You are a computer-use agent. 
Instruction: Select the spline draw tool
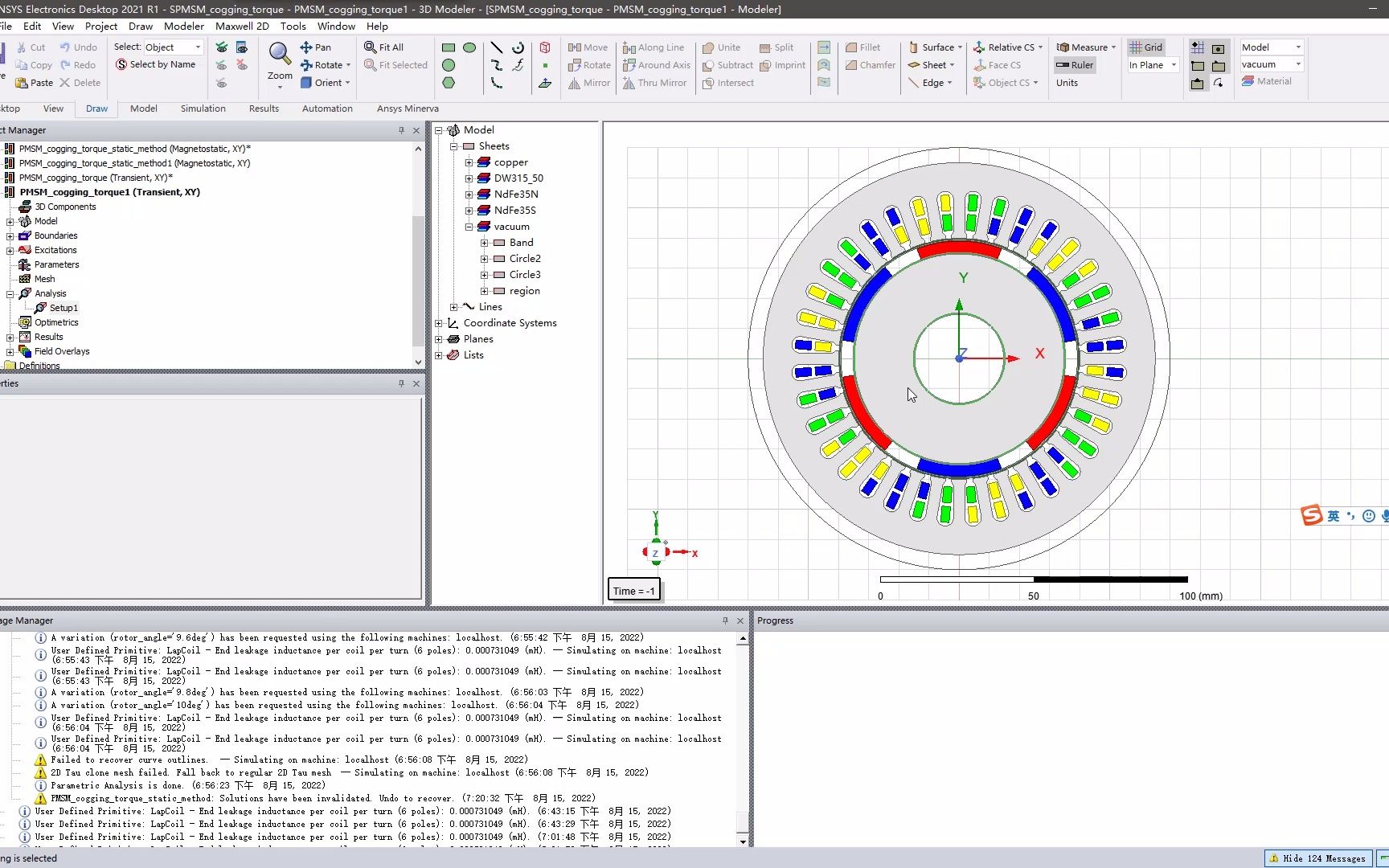coord(497,65)
